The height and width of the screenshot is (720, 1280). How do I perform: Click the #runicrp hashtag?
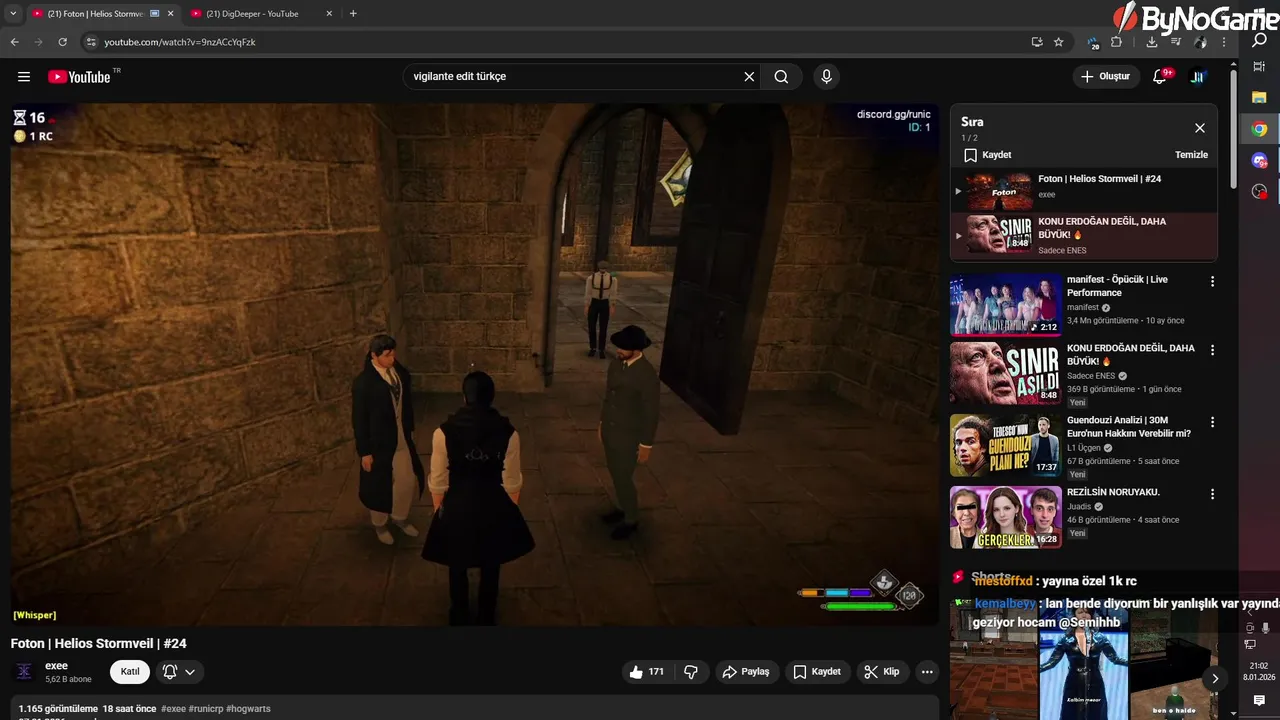205,709
